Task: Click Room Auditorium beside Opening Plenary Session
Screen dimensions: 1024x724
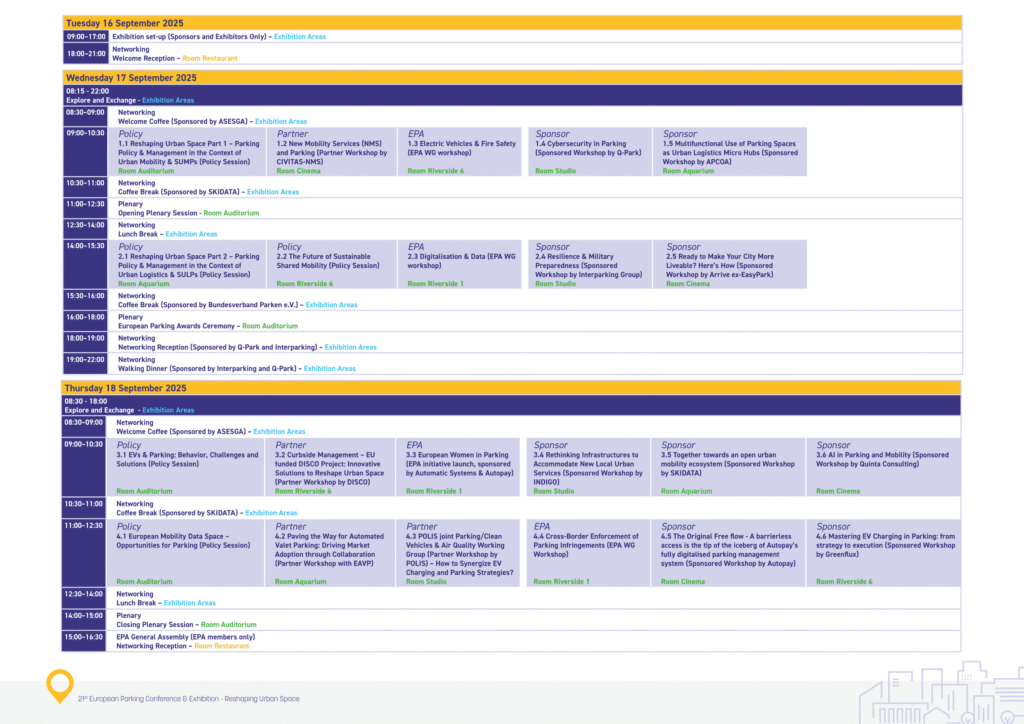Action: pos(230,213)
